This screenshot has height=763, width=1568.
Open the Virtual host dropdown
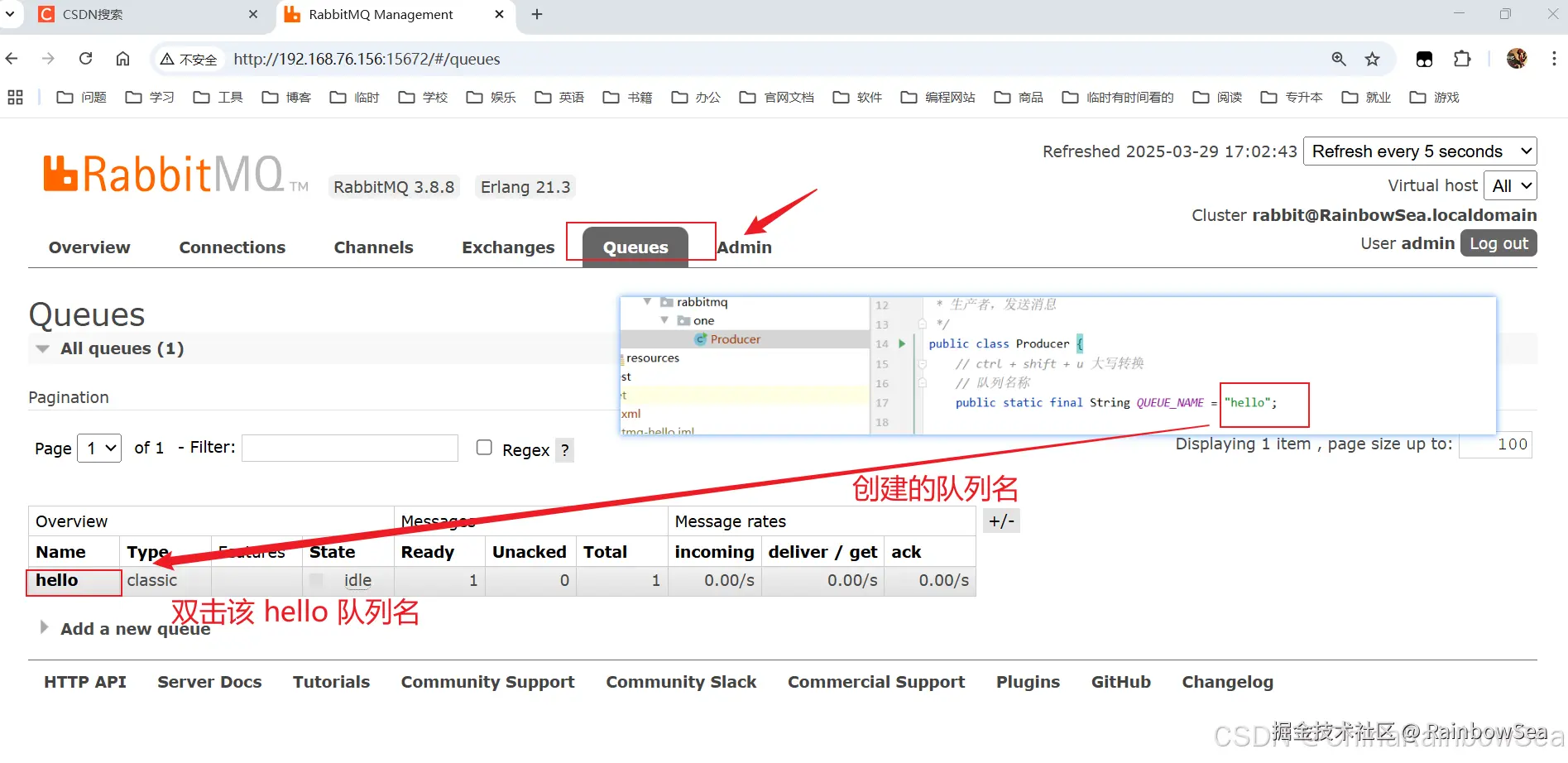tap(1510, 185)
